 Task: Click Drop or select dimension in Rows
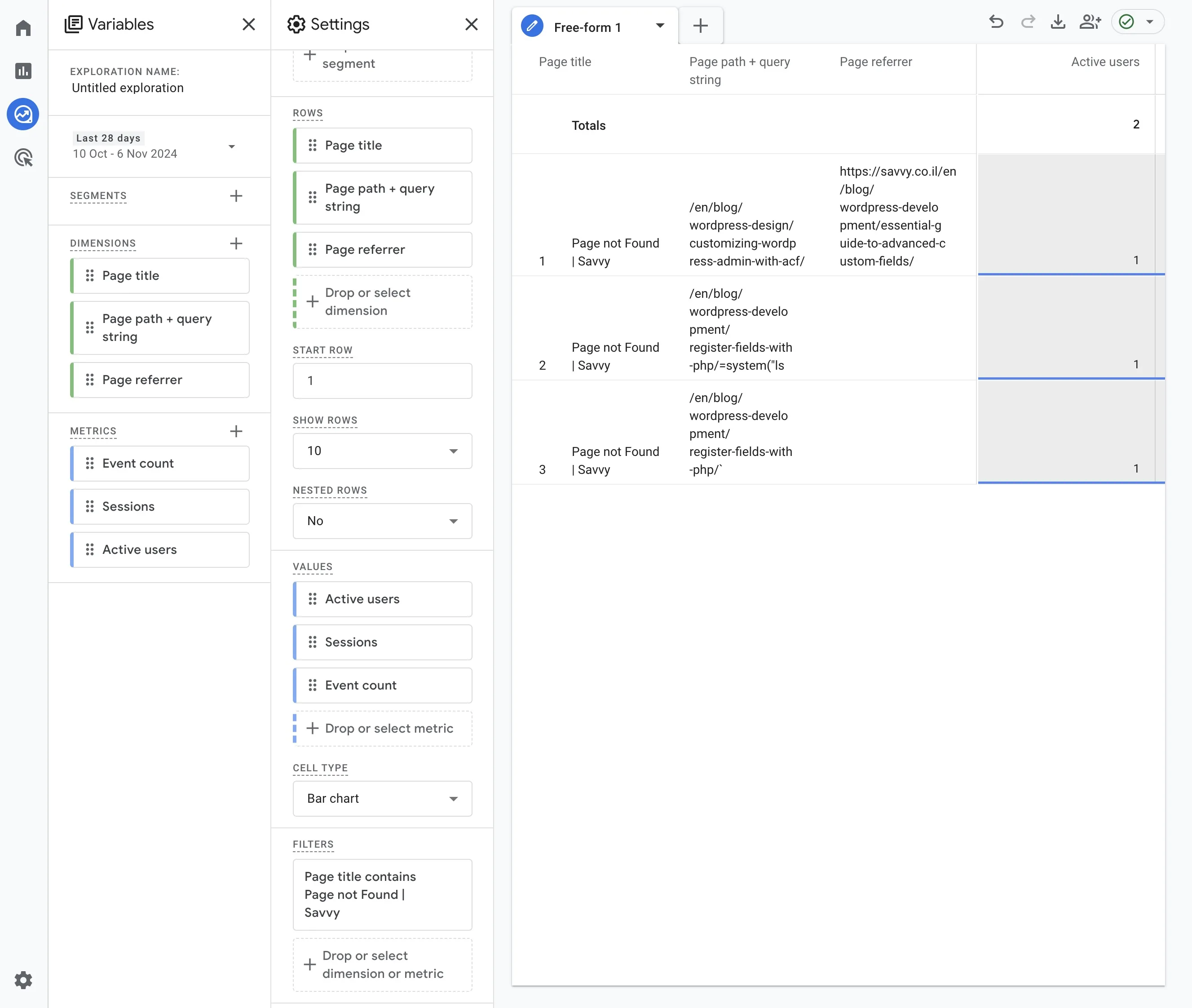[x=382, y=302]
